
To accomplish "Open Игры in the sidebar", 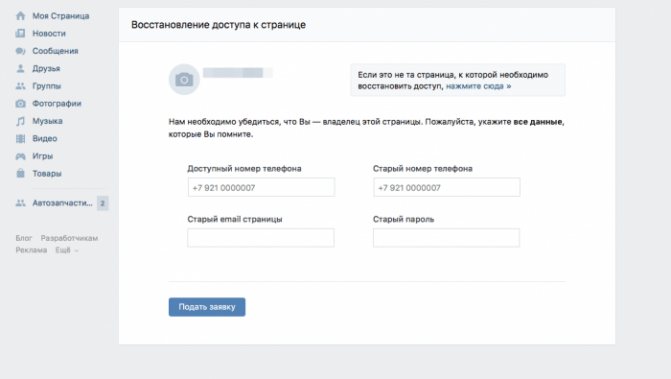I will pos(43,156).
